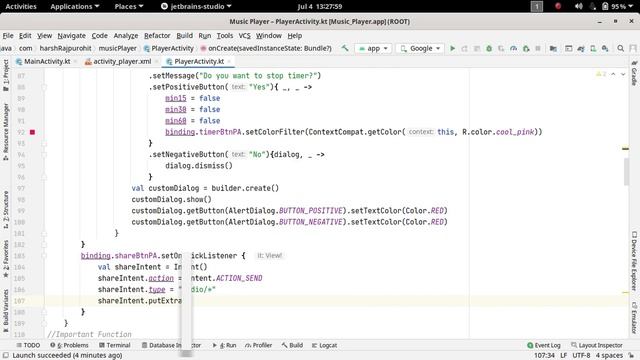Open the Applications menu in top bar
640x360 pixels.
point(75,6)
